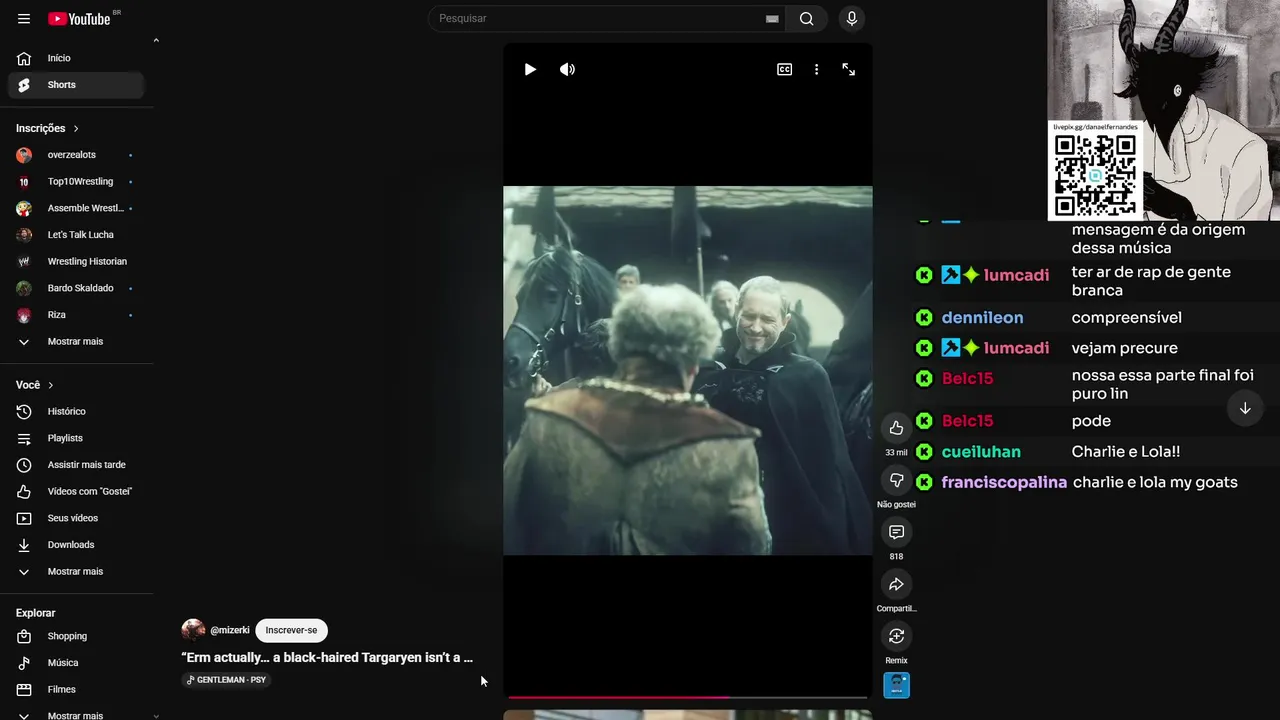Open the Riza channel

76,315
